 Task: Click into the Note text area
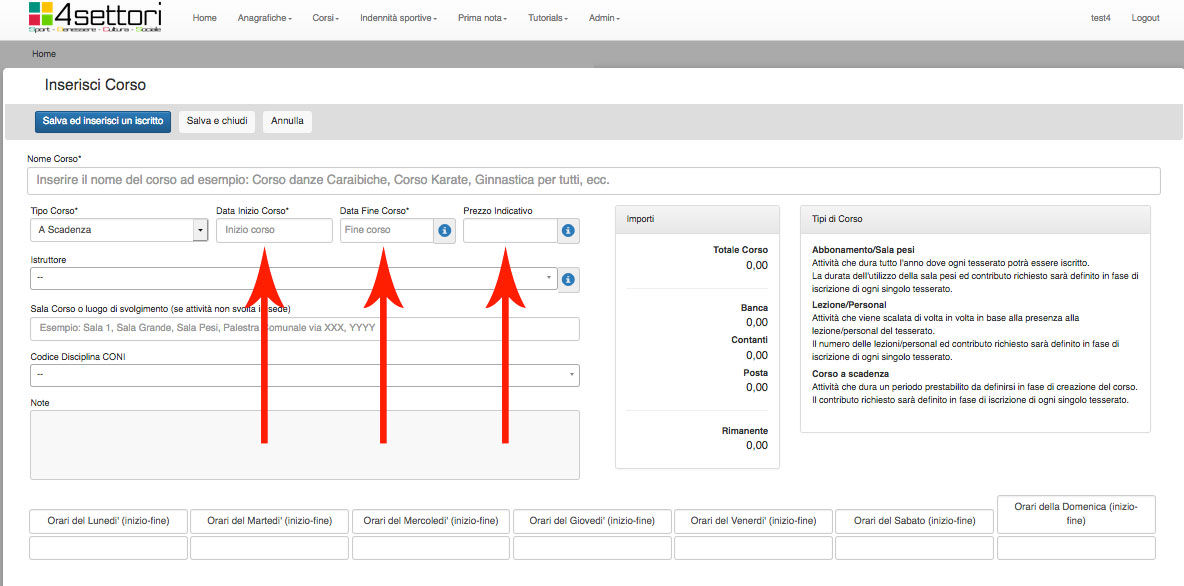(304, 444)
